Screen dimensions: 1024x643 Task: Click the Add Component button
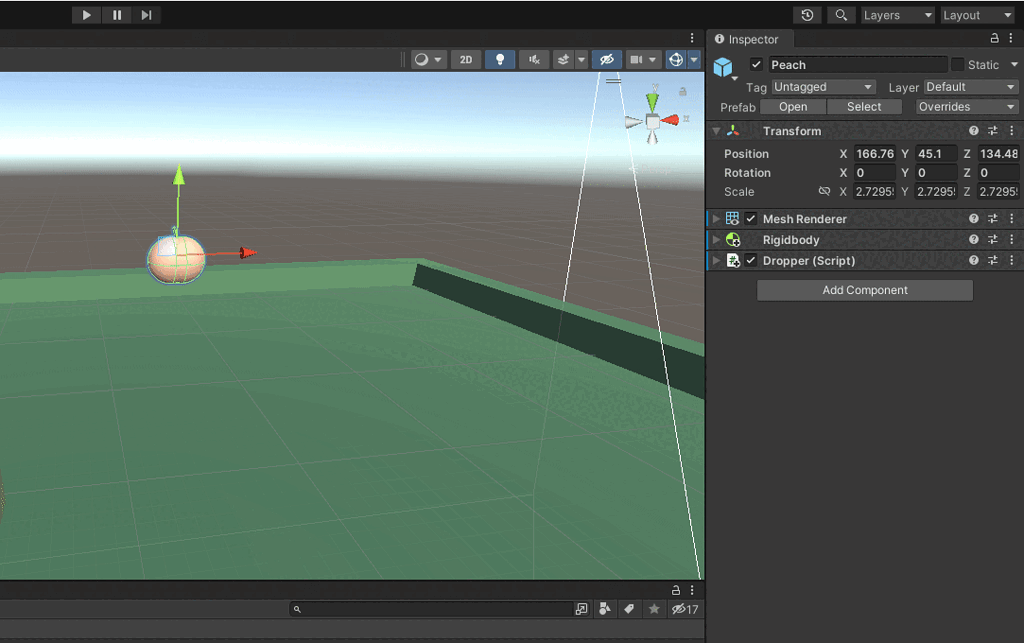(x=864, y=290)
